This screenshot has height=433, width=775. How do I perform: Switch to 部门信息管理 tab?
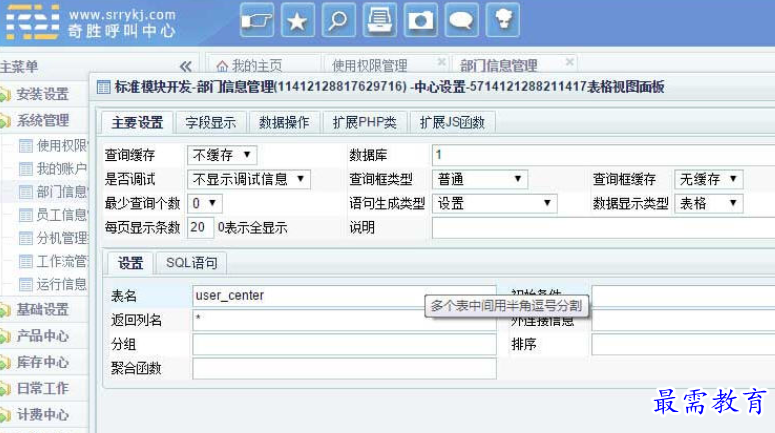[498, 66]
